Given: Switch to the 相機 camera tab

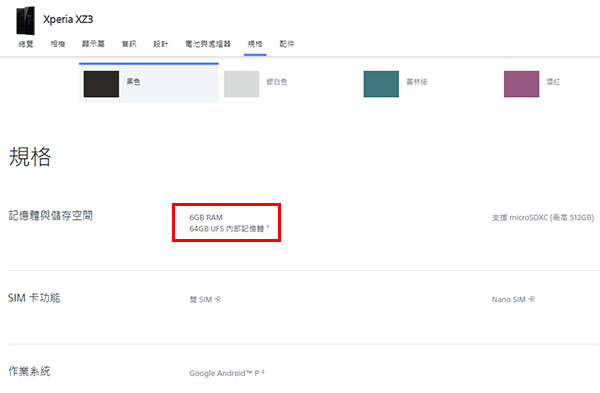Looking at the screenshot, I should (x=58, y=44).
